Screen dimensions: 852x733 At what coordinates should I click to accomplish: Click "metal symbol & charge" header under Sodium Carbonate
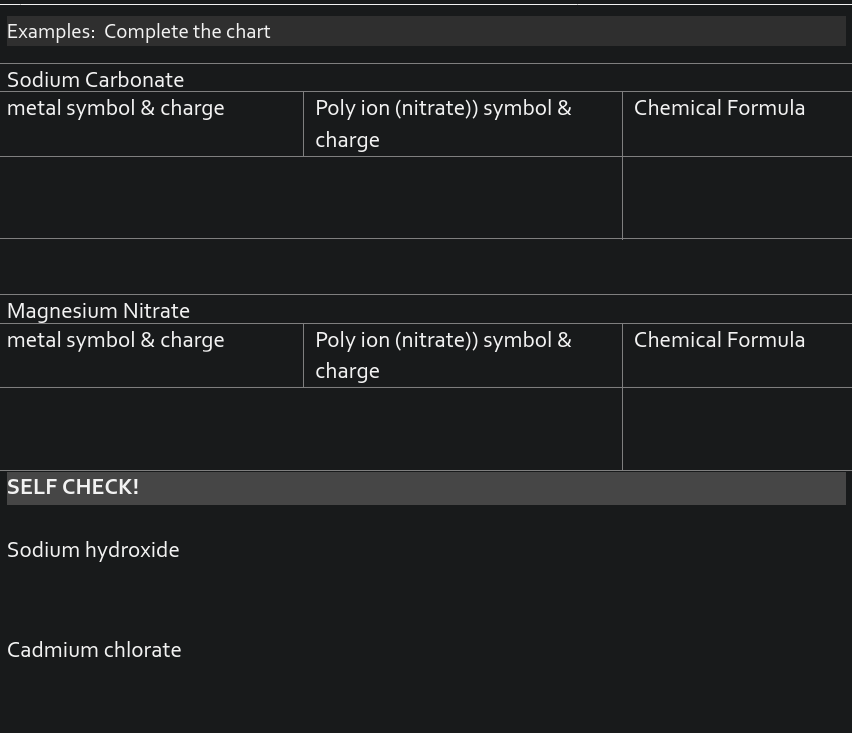(x=116, y=108)
